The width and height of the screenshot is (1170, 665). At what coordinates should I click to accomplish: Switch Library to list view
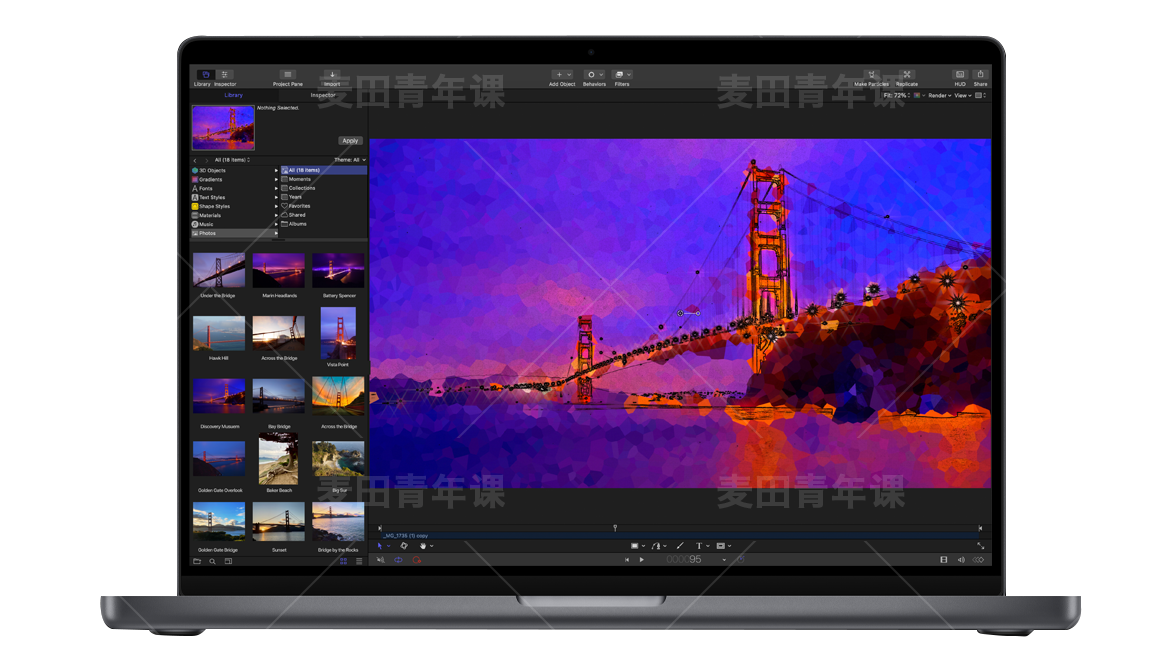pyautogui.click(x=359, y=561)
